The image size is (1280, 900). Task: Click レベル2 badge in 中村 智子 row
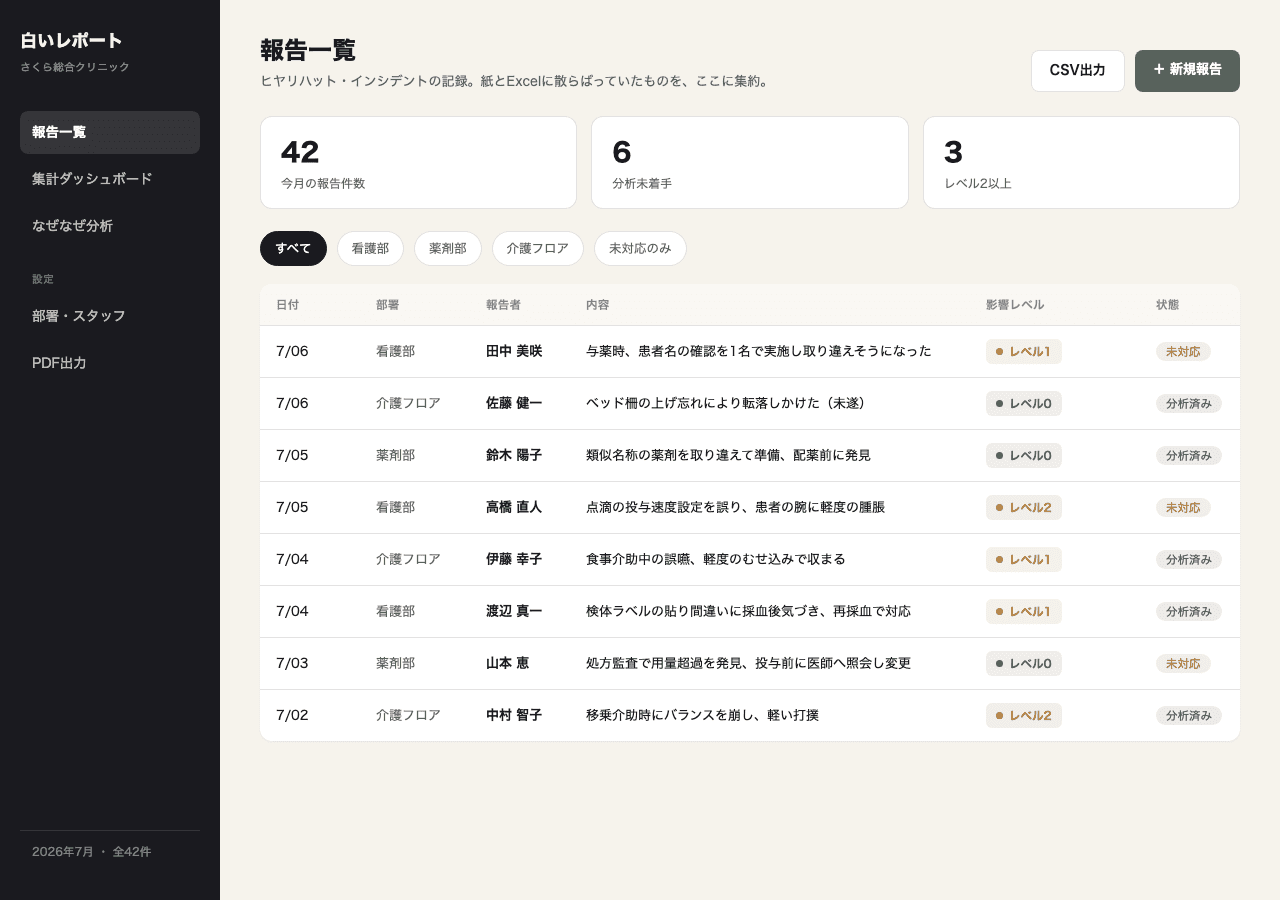click(x=1024, y=715)
